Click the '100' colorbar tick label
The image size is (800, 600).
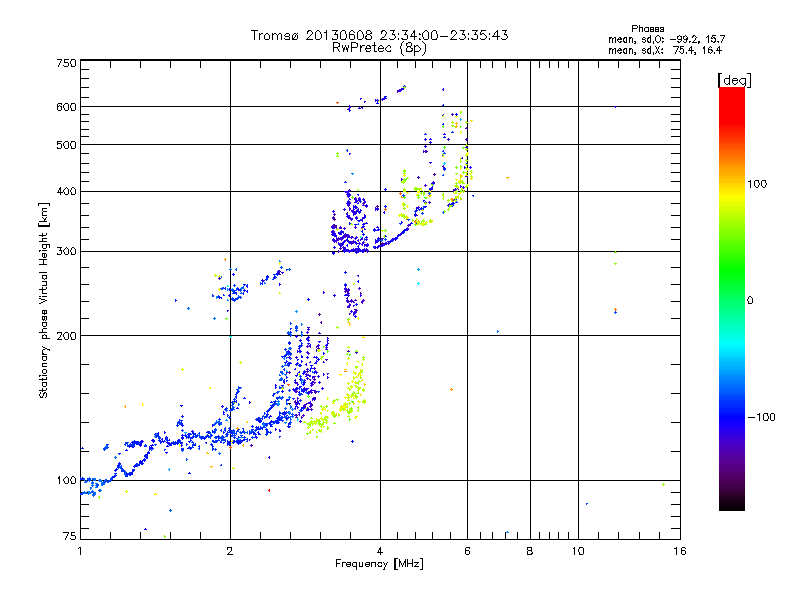[x=757, y=184]
